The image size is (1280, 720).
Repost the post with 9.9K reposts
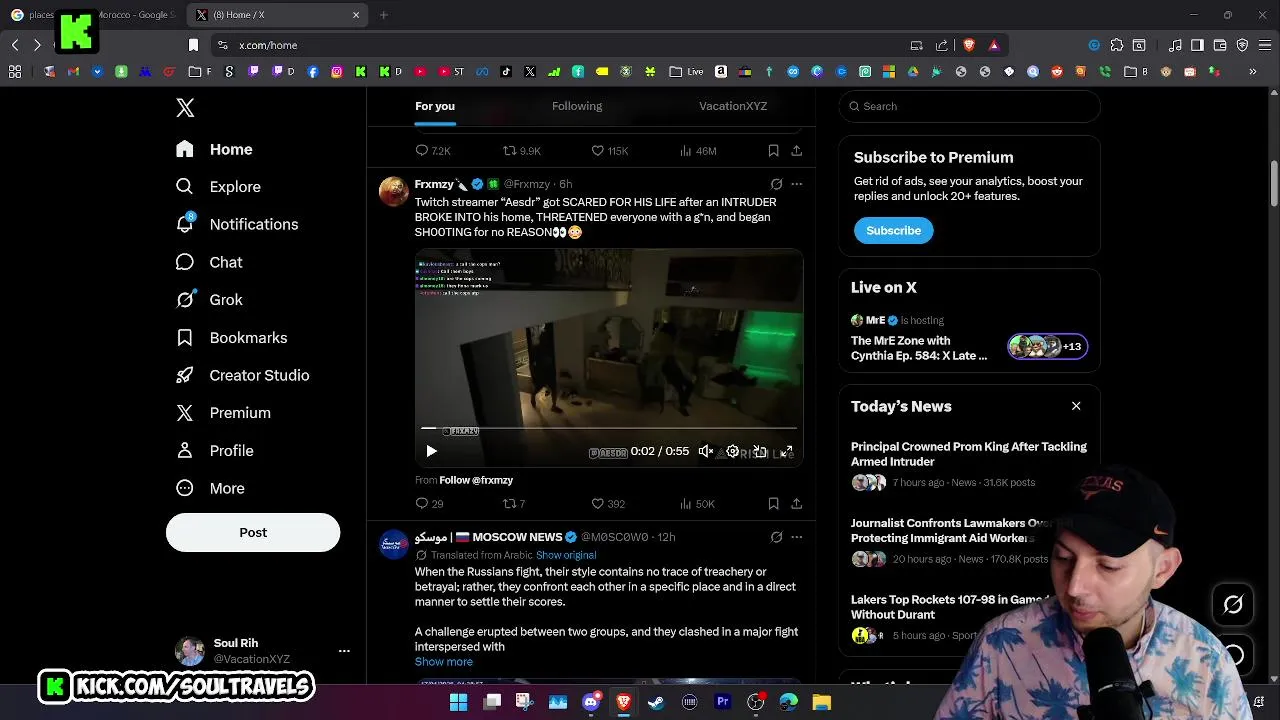coord(521,151)
